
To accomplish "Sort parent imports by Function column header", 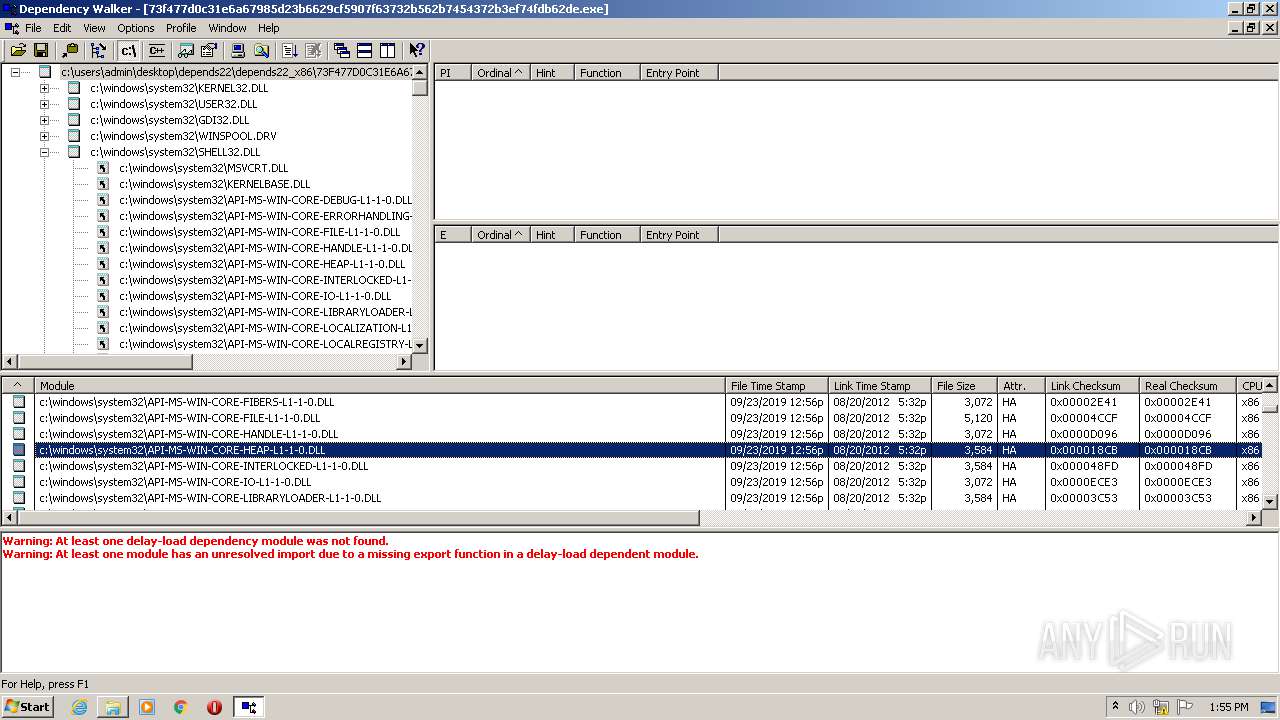I will (x=607, y=73).
